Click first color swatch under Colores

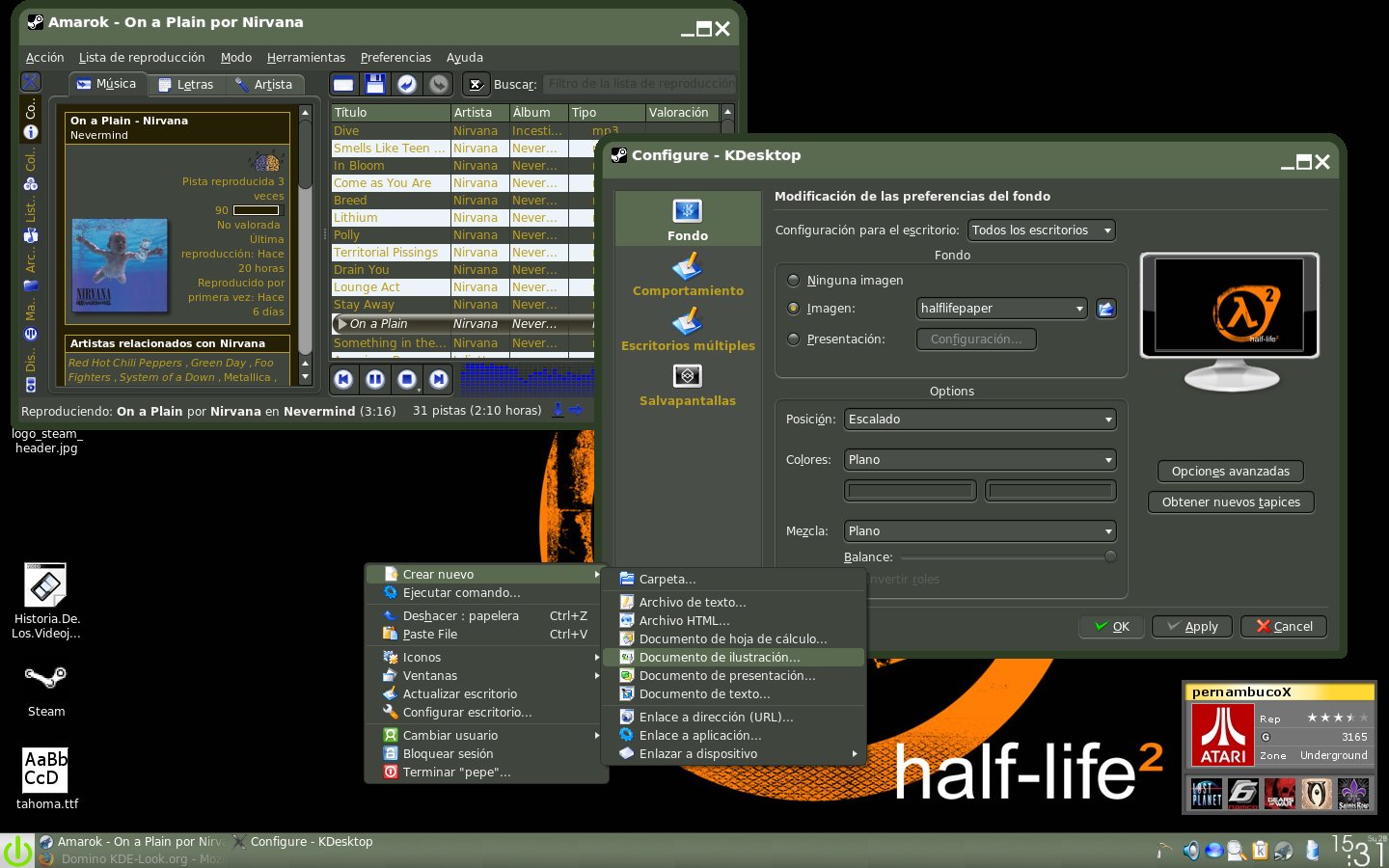[911, 491]
